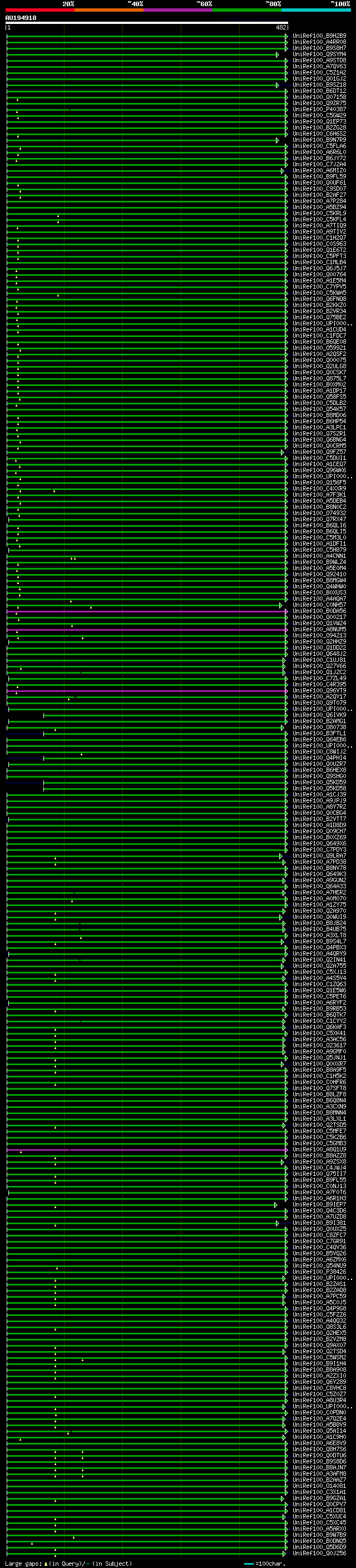Select hit label UniRef100_O94213
The height and width of the screenshot is (1568, 356).
[319, 635]
